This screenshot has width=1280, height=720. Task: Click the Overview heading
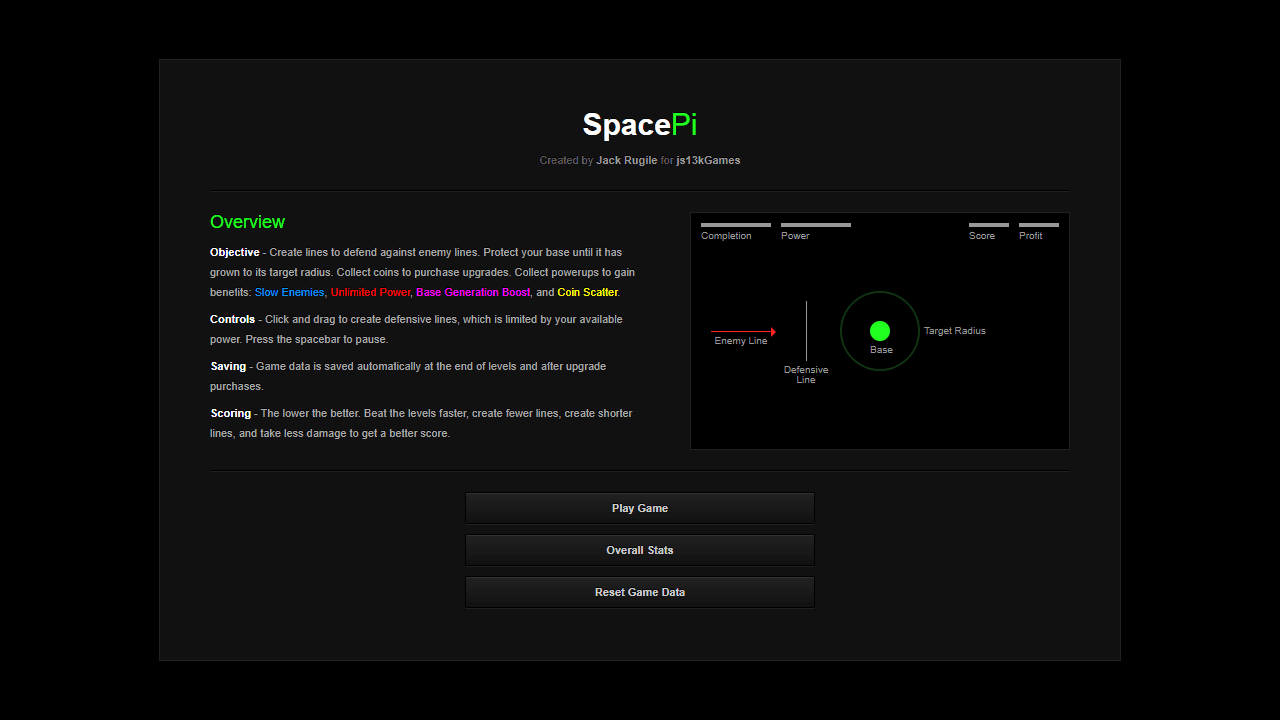247,222
